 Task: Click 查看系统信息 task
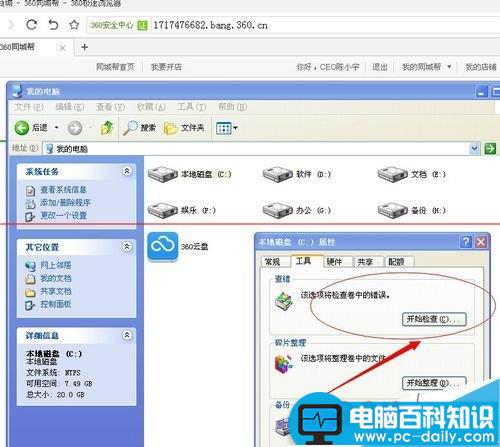coord(63,190)
